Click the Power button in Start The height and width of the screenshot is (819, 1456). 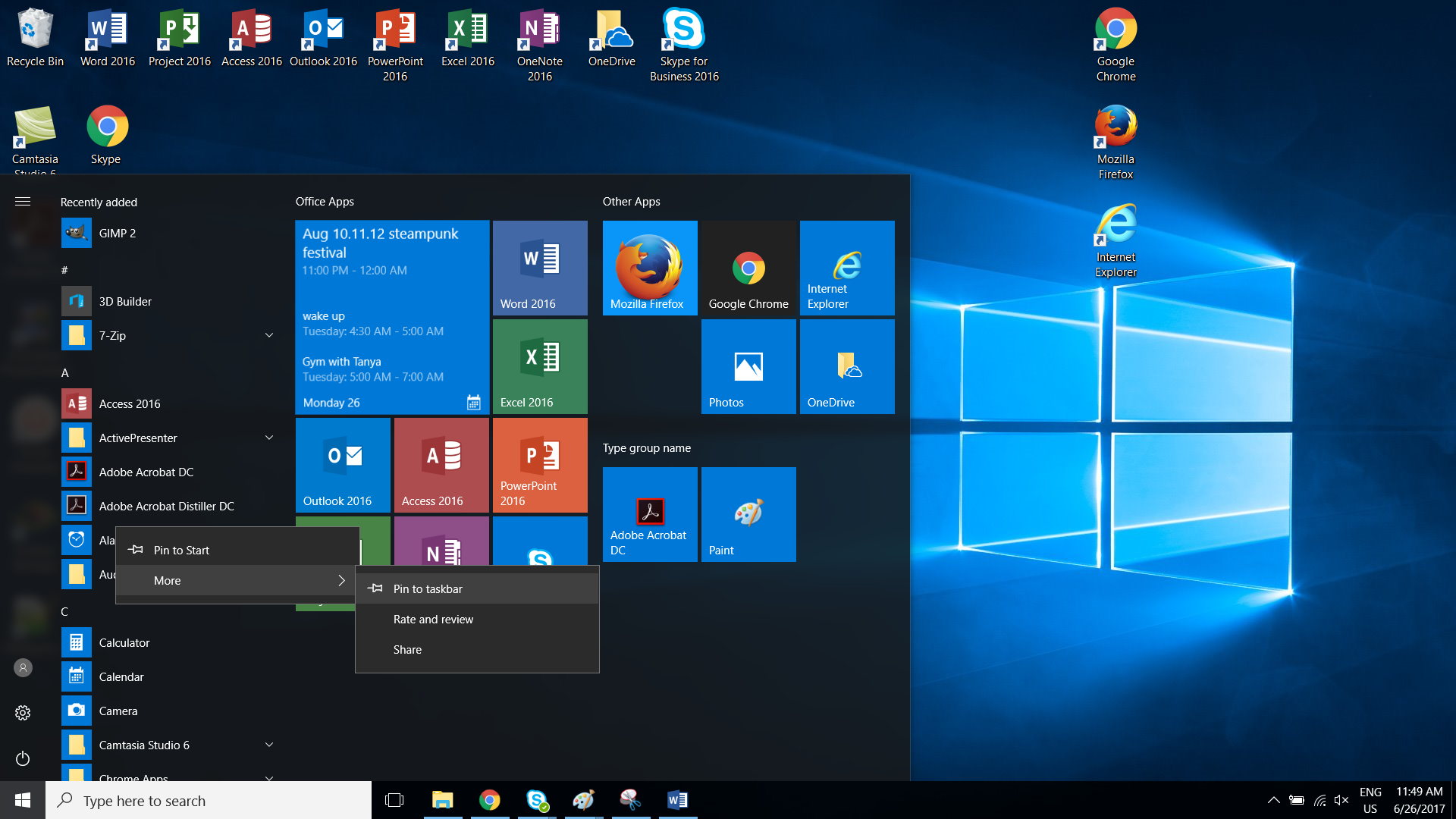[23, 758]
